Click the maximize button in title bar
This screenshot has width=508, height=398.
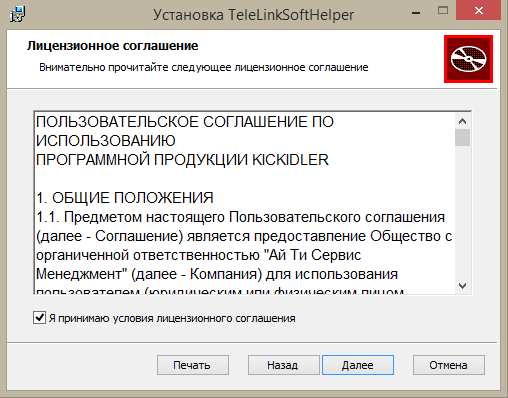point(443,11)
